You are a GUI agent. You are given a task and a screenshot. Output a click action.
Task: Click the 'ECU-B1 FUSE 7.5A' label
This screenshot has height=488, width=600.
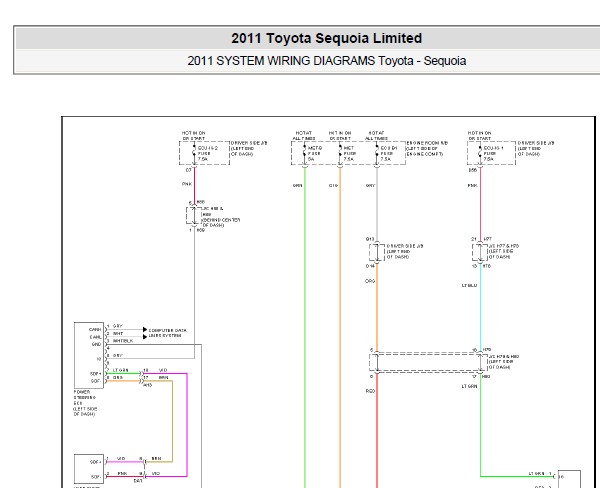(389, 153)
